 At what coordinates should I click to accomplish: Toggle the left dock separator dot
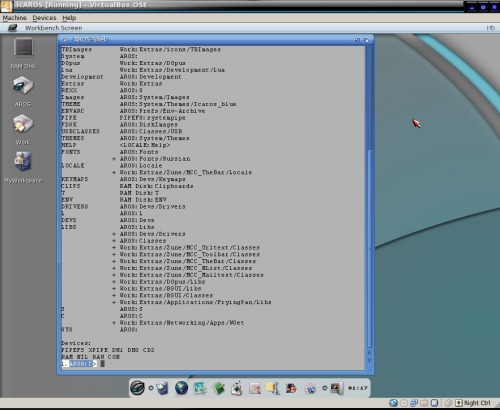pos(151,388)
